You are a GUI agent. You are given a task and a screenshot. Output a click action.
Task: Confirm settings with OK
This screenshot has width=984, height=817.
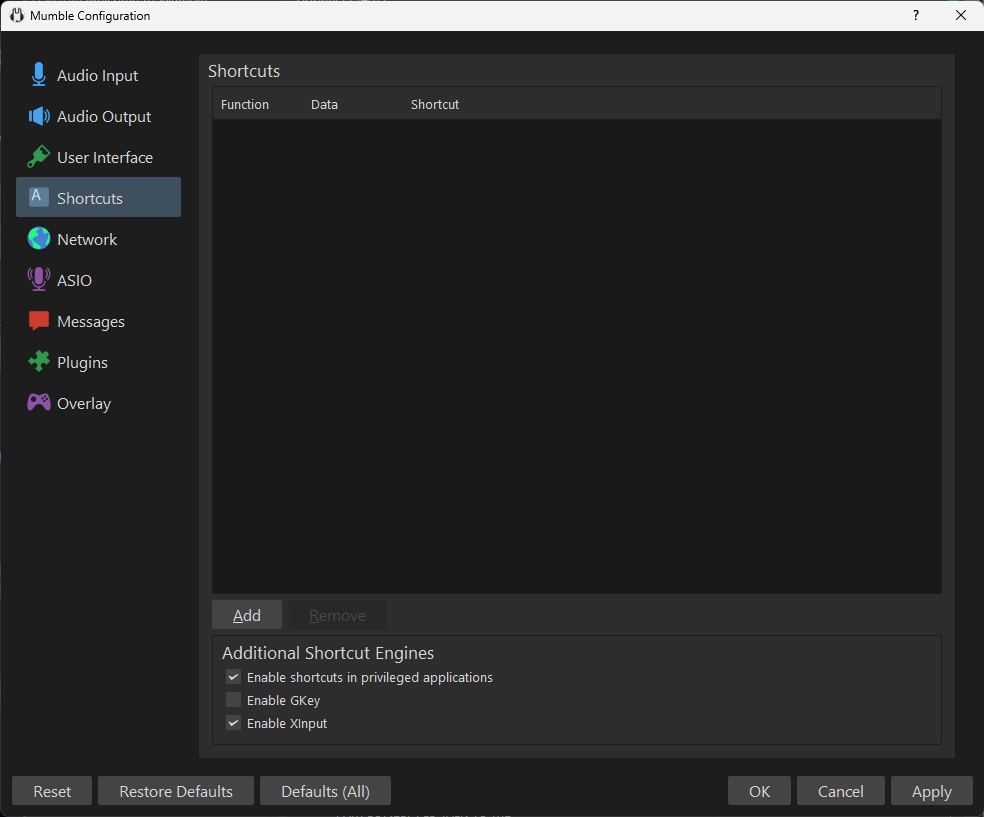coord(759,790)
